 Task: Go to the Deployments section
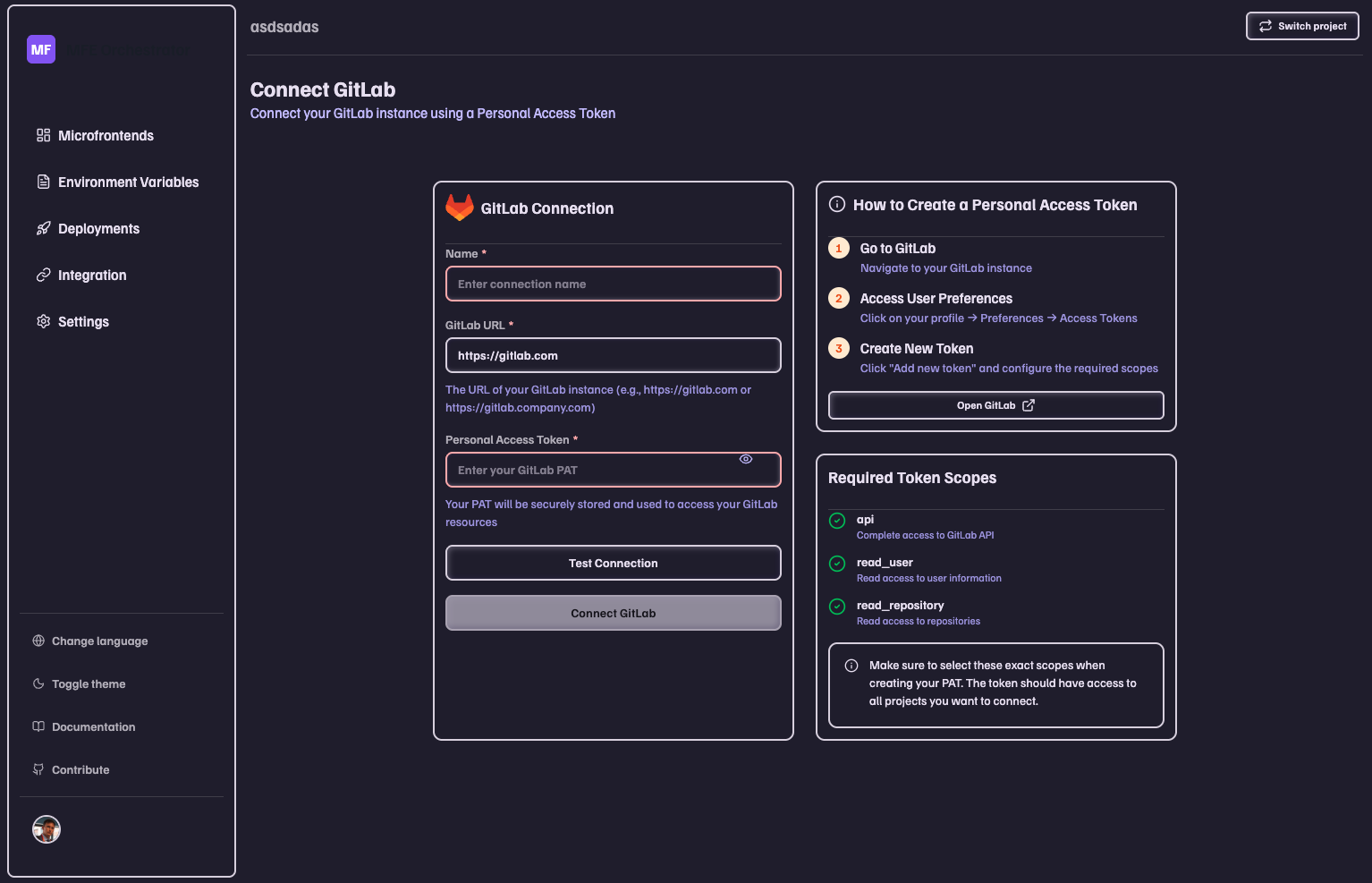pos(98,228)
